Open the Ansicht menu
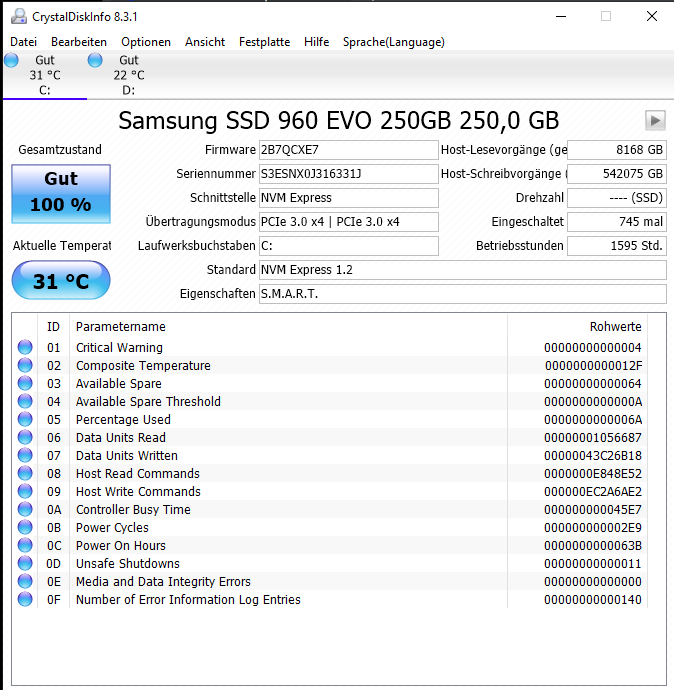This screenshot has height=690, width=674. [205, 42]
